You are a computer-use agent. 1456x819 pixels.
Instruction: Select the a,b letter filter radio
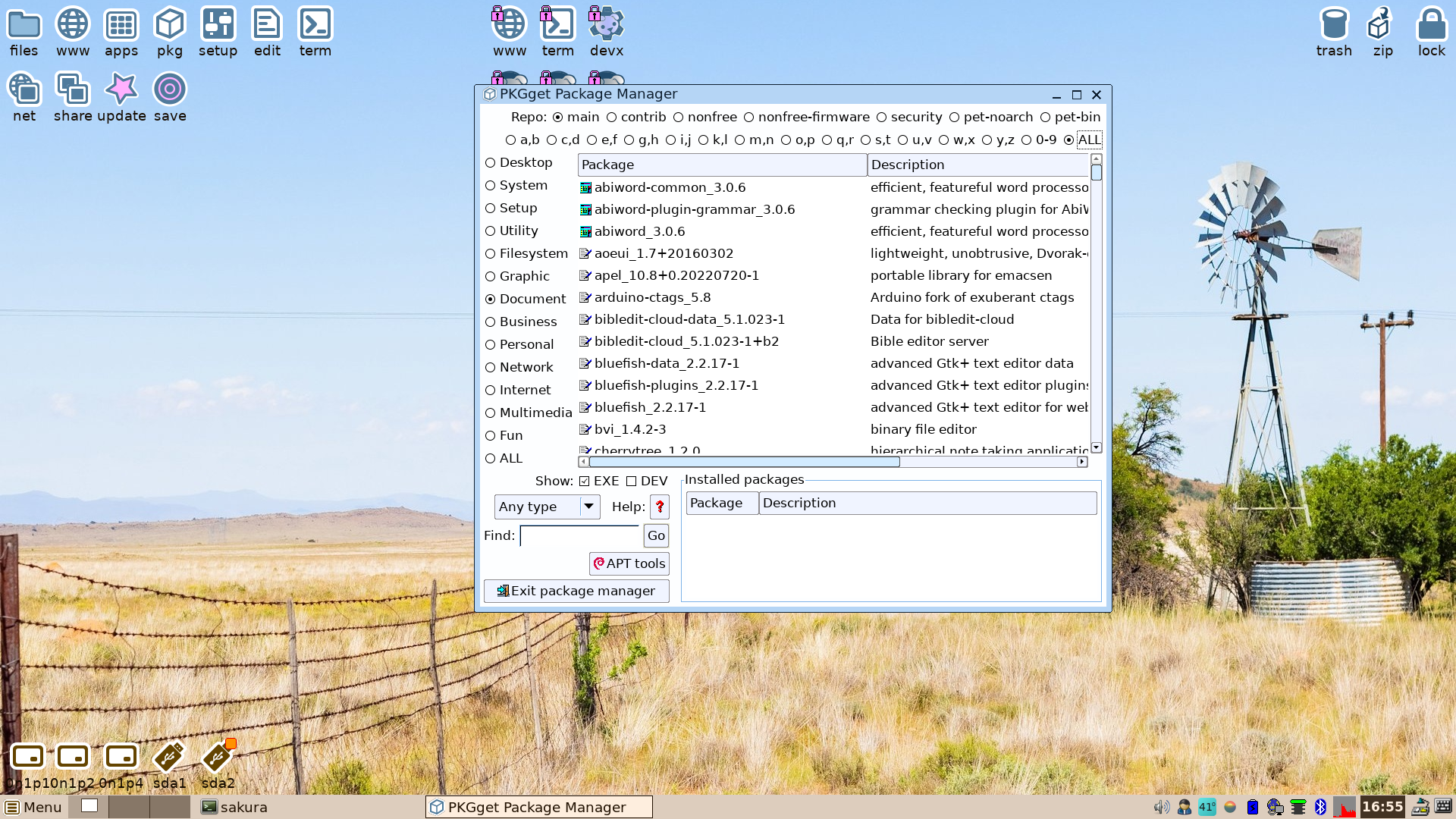click(x=510, y=140)
